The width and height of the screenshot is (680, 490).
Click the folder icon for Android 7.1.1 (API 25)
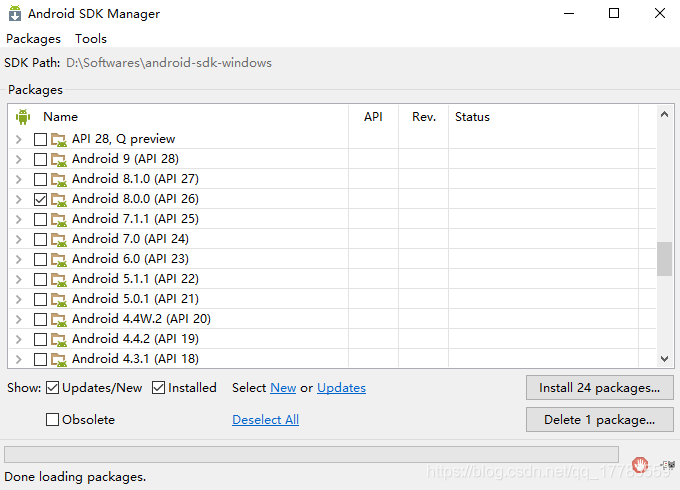click(x=59, y=219)
